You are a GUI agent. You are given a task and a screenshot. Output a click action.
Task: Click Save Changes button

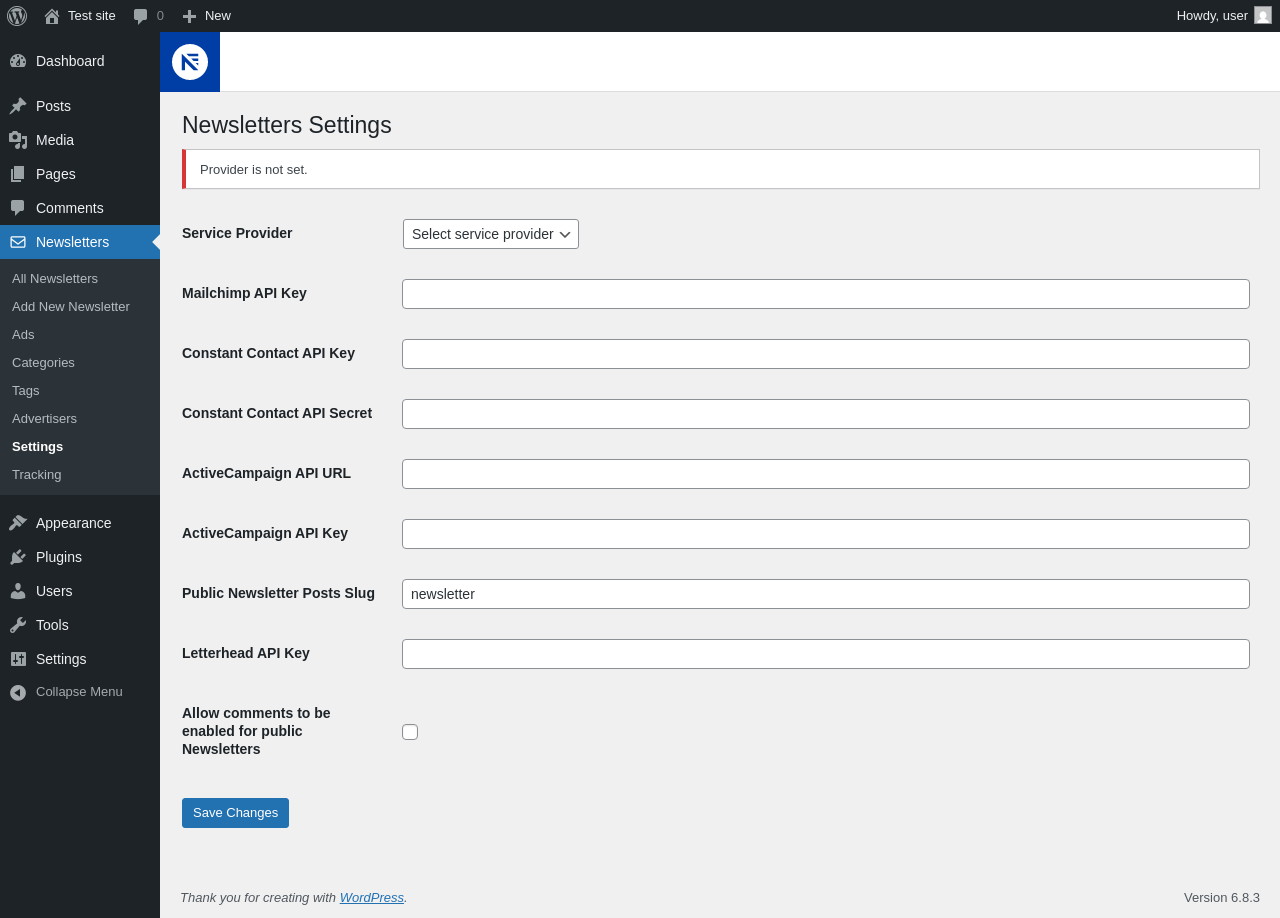(x=235, y=813)
